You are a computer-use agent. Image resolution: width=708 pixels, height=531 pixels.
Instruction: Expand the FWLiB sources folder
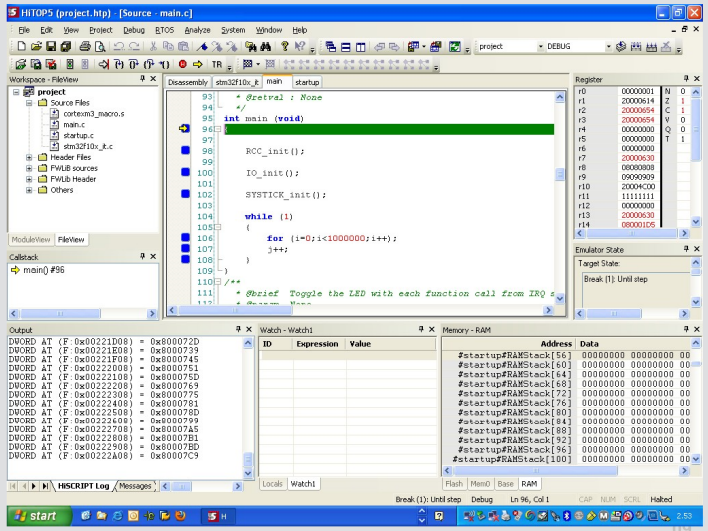(x=29, y=168)
